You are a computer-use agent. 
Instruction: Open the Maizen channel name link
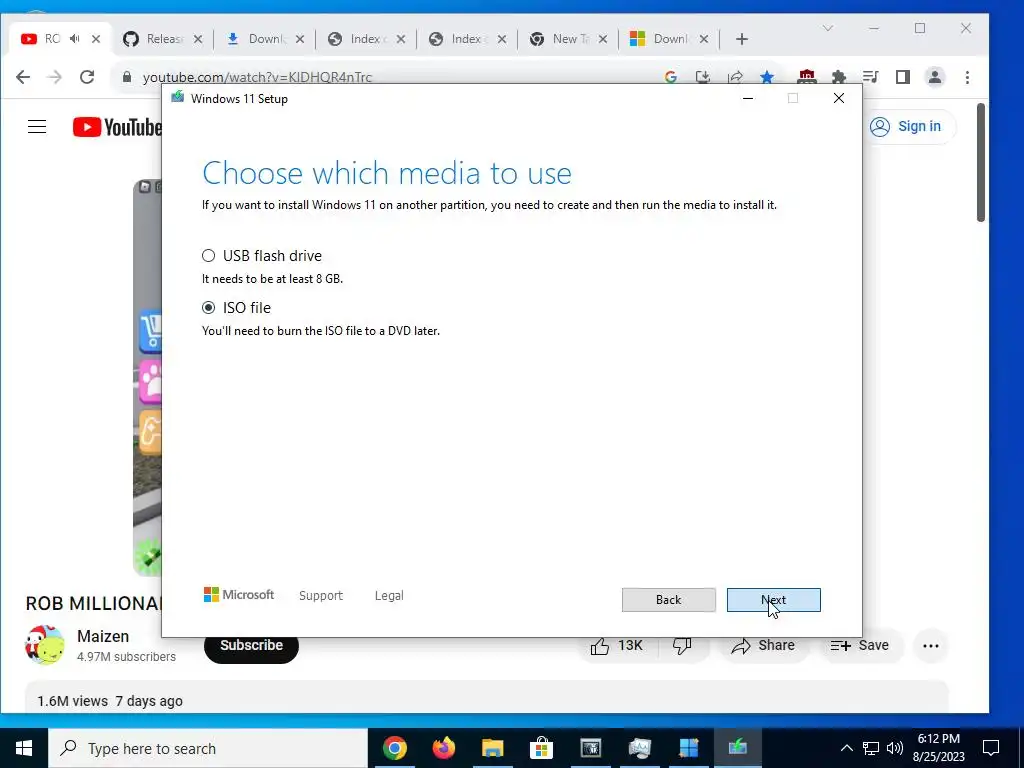pyautogui.click(x=103, y=636)
